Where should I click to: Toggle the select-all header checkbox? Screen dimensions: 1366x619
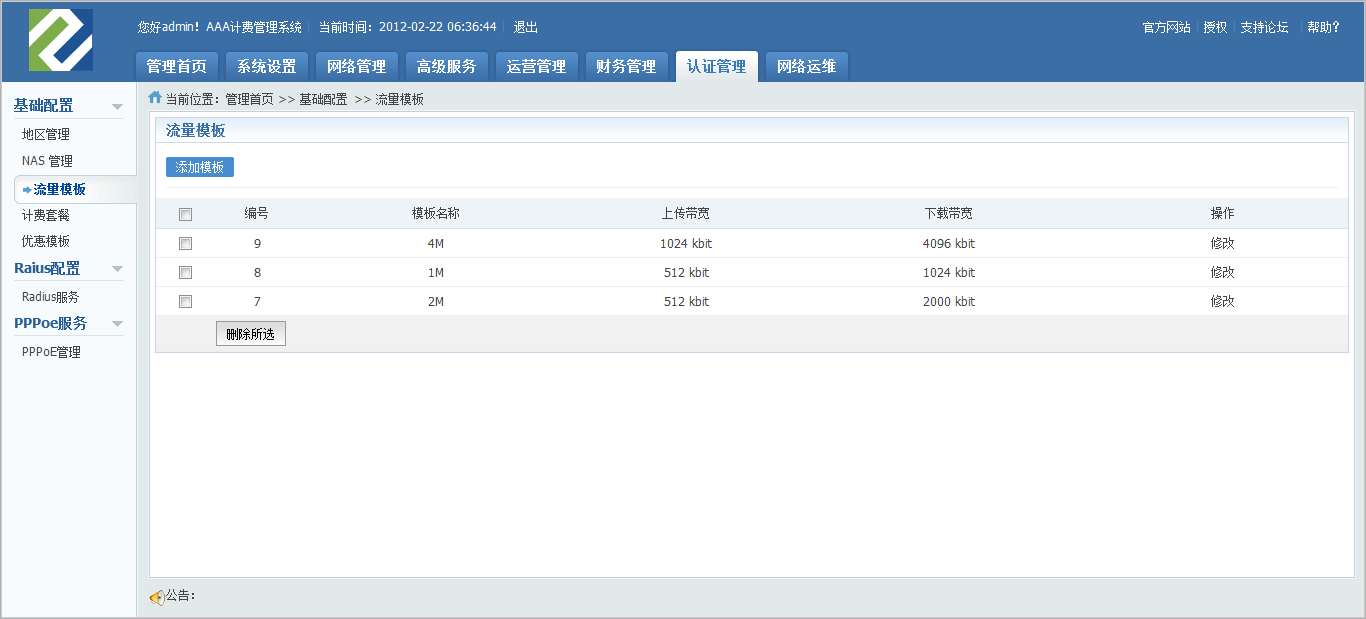[185, 214]
